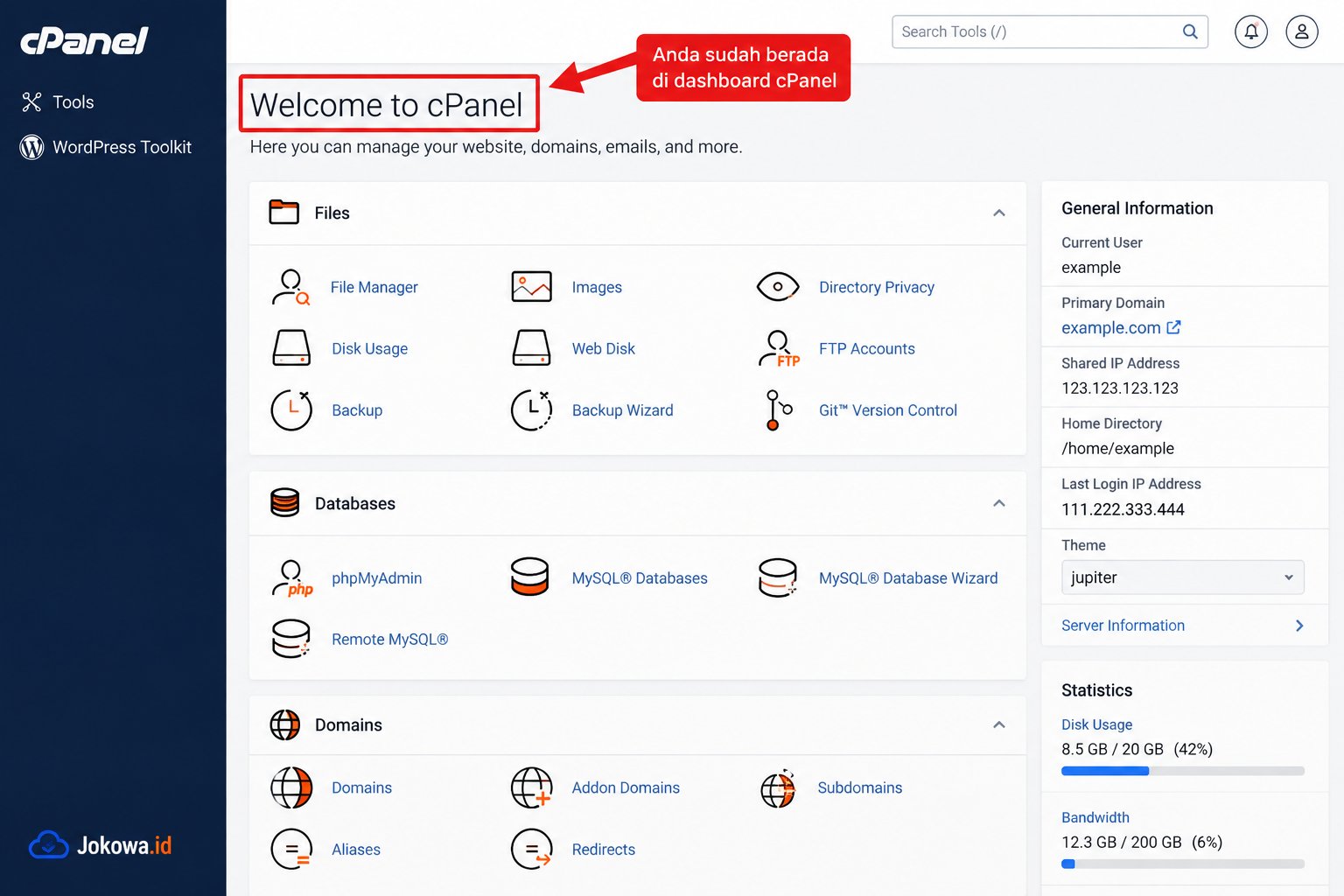Viewport: 1344px width, 896px height.
Task: Click the Disk Usage progress bar
Action: point(1183,771)
